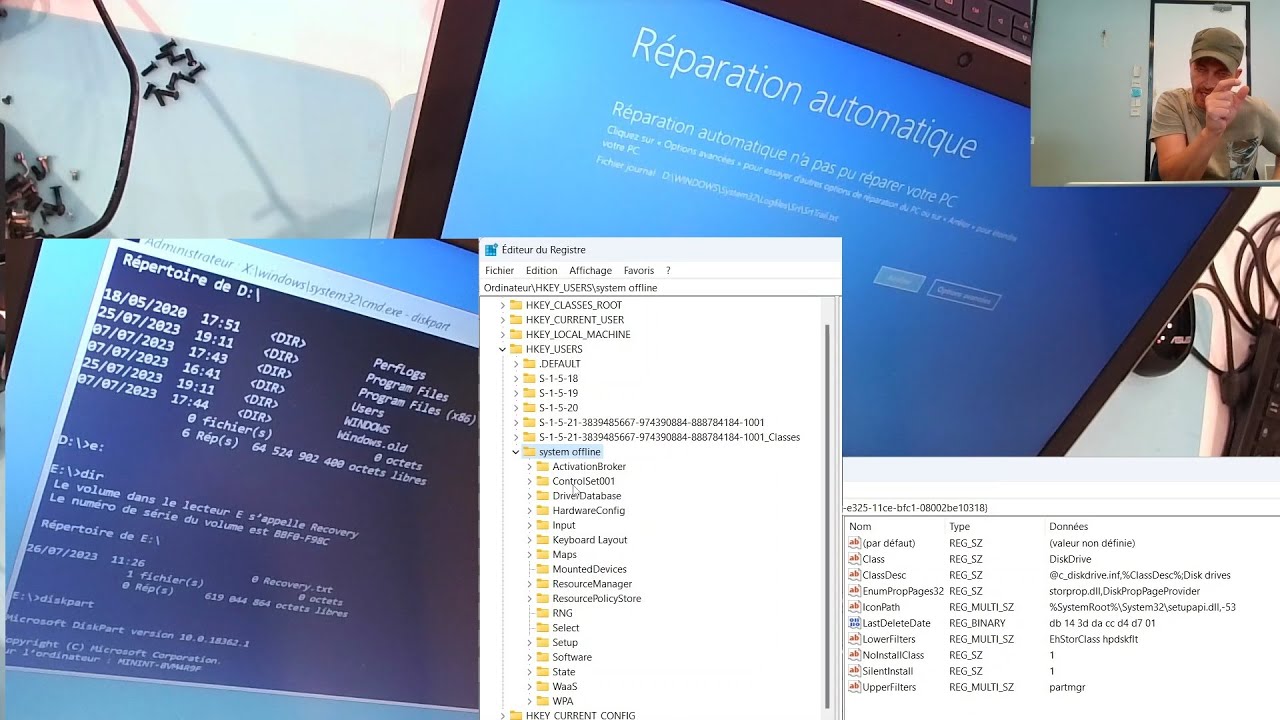Viewport: 1280px width, 720px height.
Task: Select the S-1-5-20 key
Action: [558, 408]
